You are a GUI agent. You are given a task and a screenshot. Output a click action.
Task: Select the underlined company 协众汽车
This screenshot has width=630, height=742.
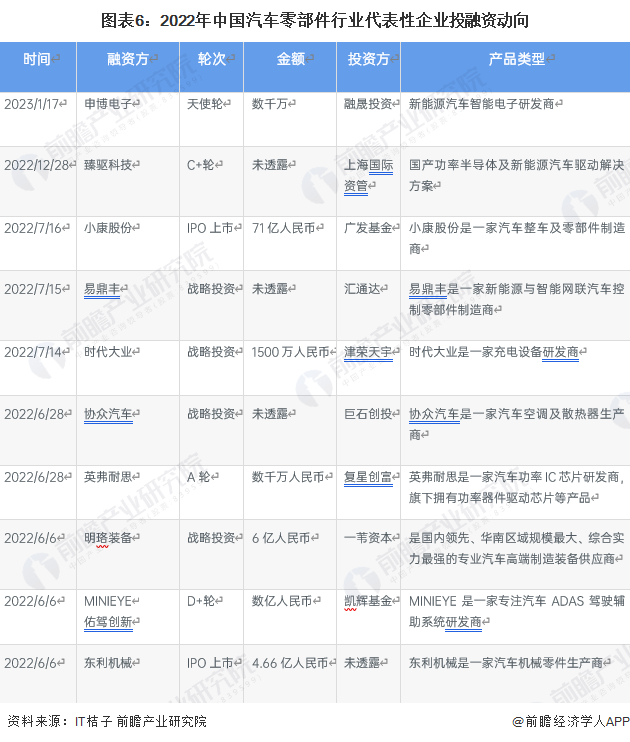click(x=108, y=415)
